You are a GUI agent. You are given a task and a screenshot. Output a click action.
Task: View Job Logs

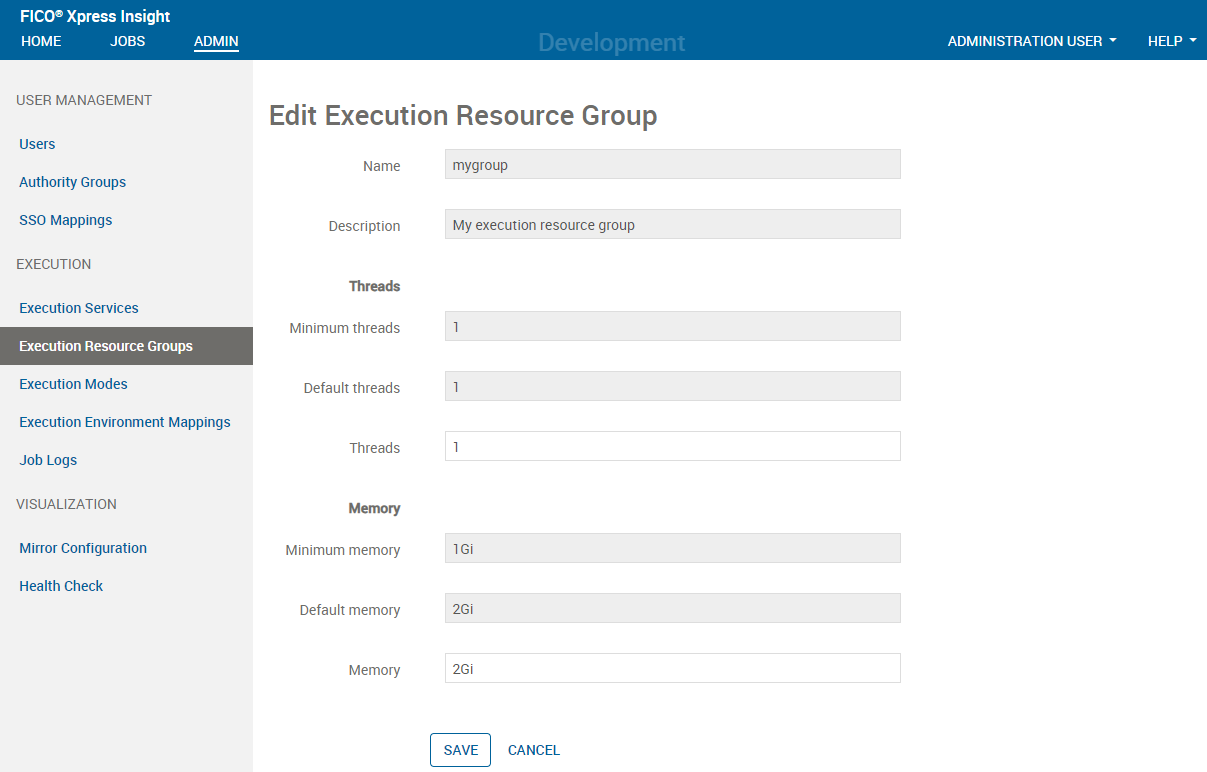[x=48, y=460]
